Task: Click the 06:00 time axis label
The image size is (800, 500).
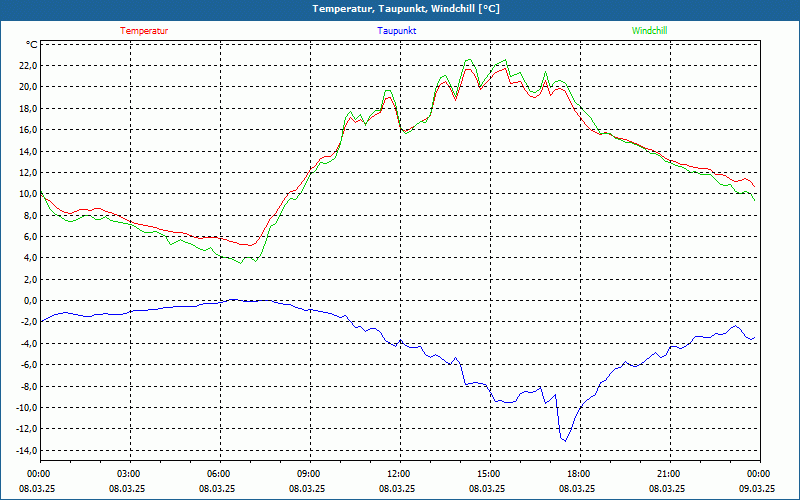Action: (x=219, y=474)
